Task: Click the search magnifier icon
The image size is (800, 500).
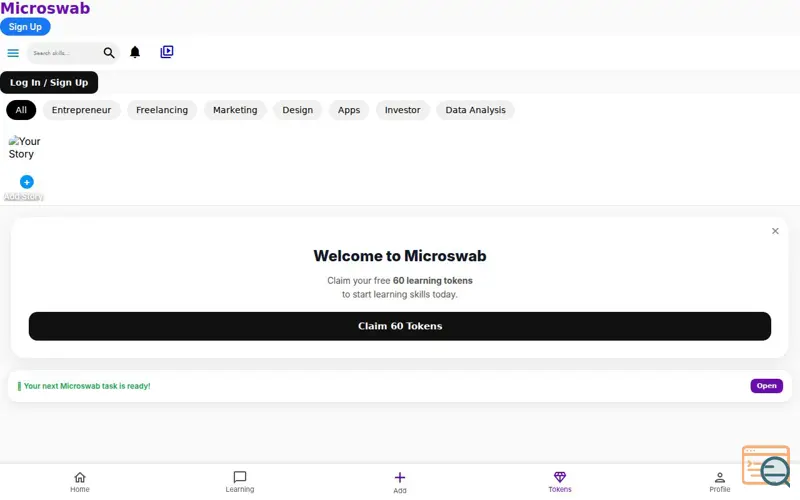Action: pyautogui.click(x=109, y=53)
